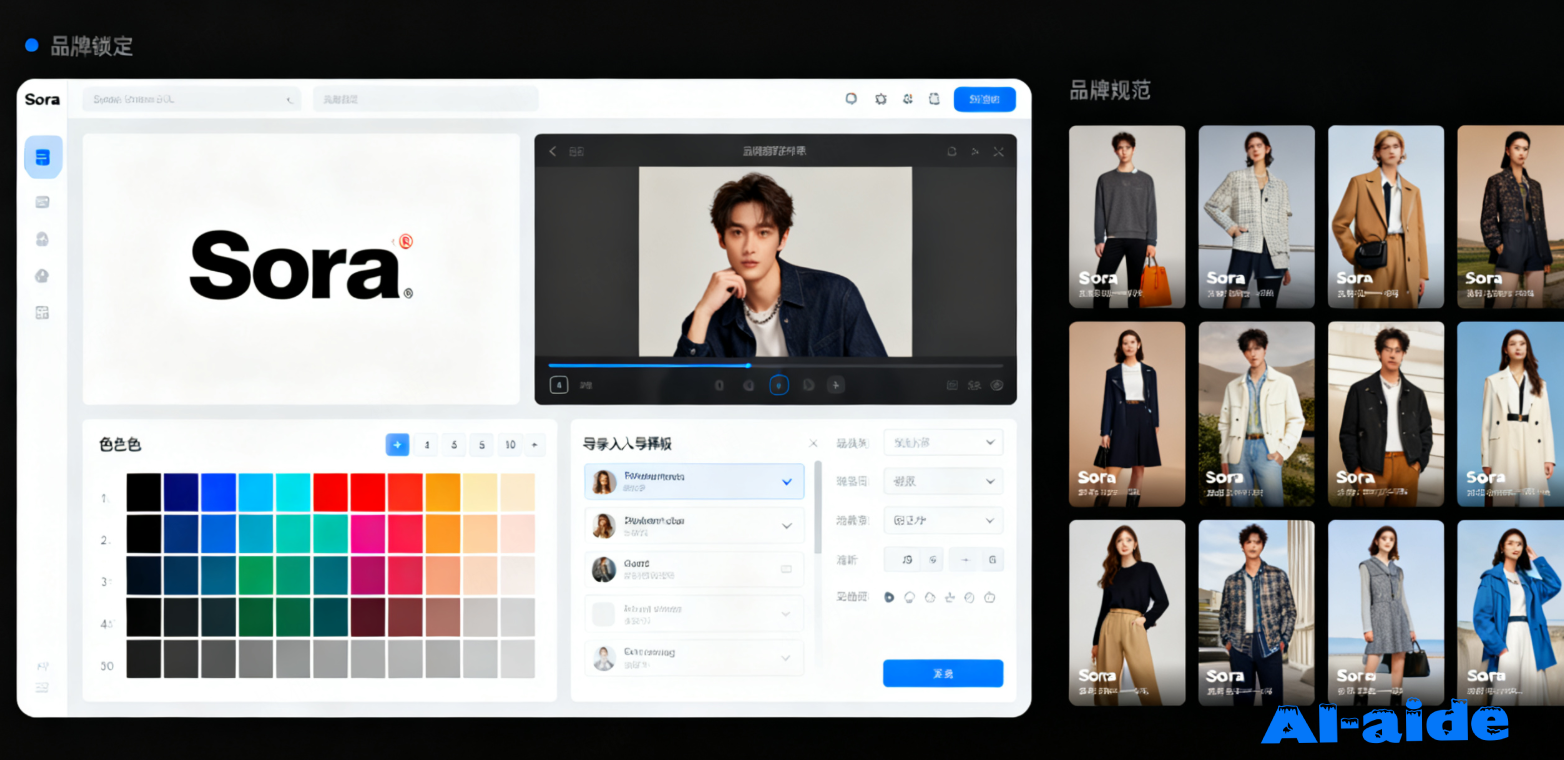Select the 品牌规范 section header on the right
This screenshot has height=760, width=1564.
pyautogui.click(x=1110, y=90)
